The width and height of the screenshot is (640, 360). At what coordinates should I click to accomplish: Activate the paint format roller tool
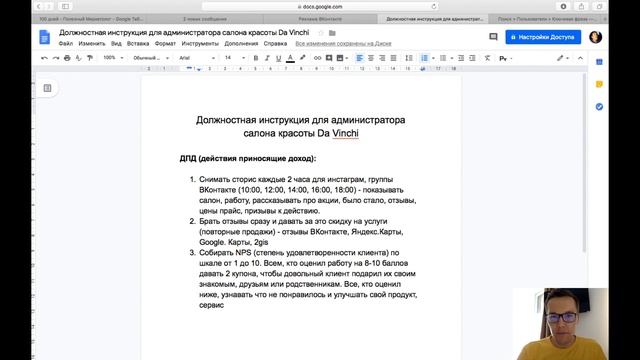pos(90,58)
